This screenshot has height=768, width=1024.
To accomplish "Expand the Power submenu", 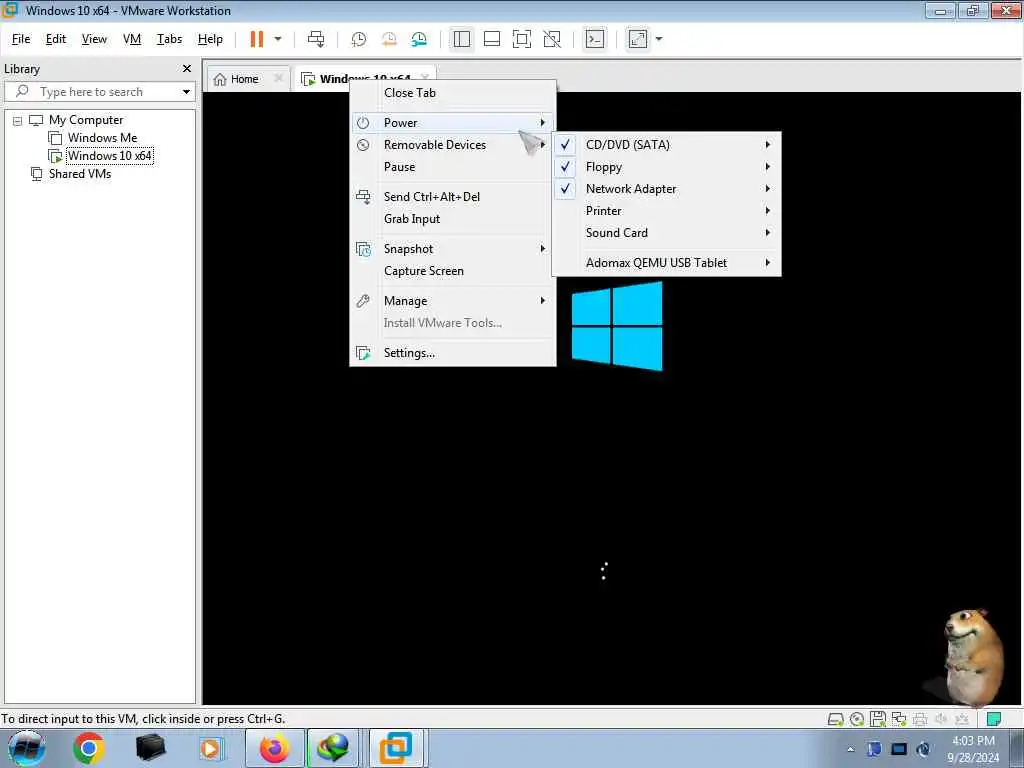I will click(453, 123).
